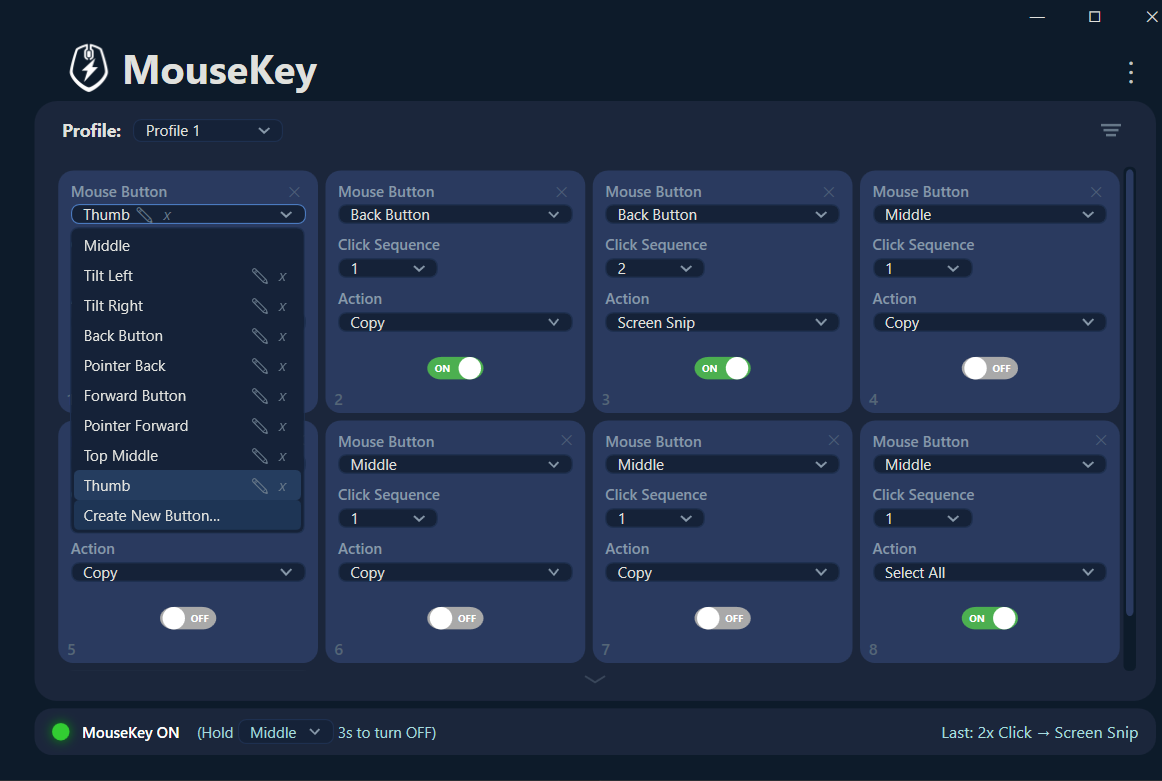Disable the Select All mapping toggle
Screen dimensions: 1162x781
click(x=990, y=618)
